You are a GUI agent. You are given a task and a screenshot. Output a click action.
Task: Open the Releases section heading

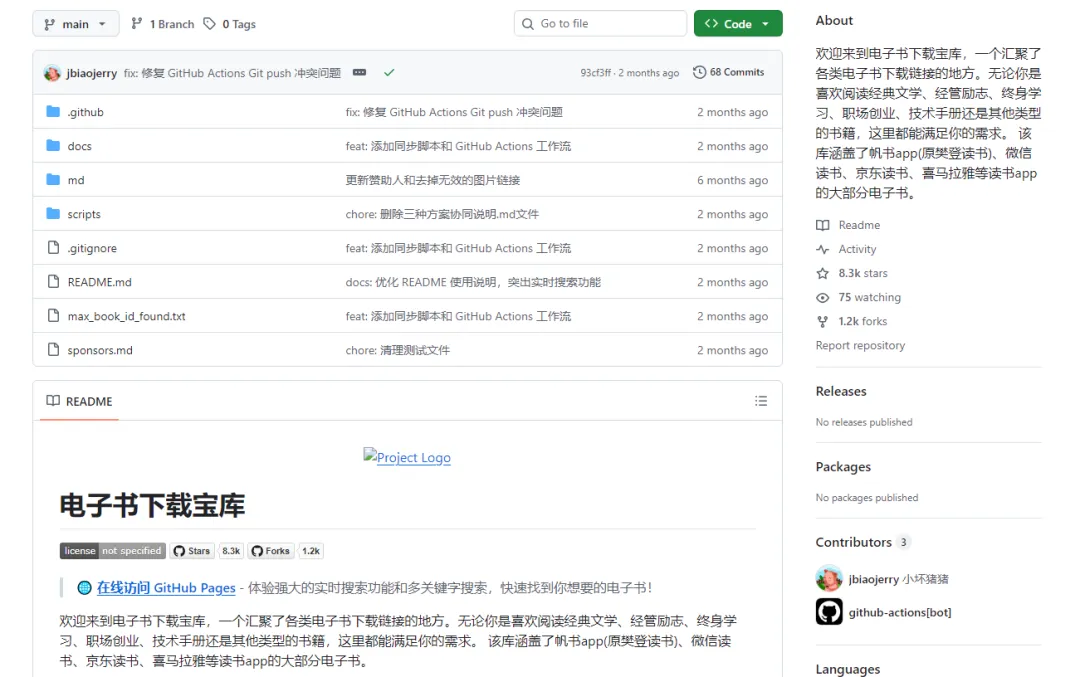(841, 391)
